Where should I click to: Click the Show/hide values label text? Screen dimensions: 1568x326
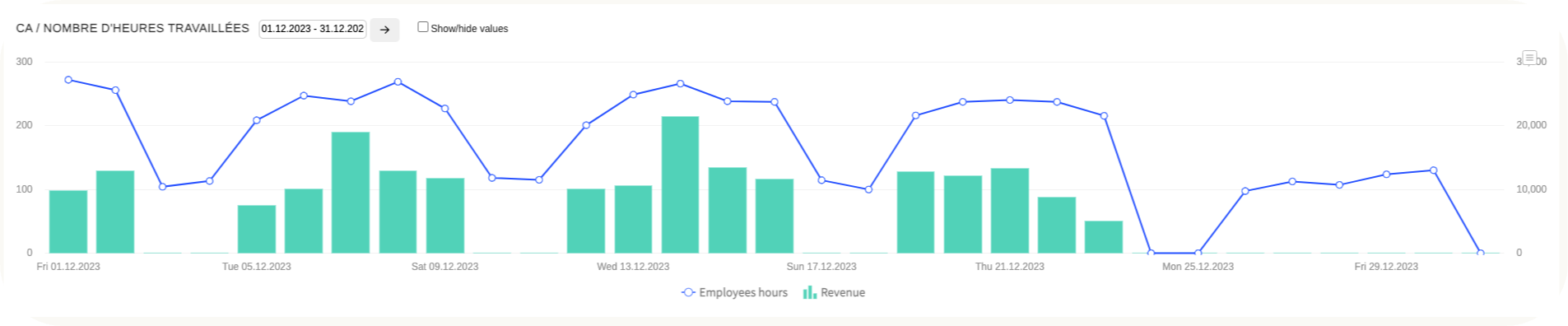point(469,29)
